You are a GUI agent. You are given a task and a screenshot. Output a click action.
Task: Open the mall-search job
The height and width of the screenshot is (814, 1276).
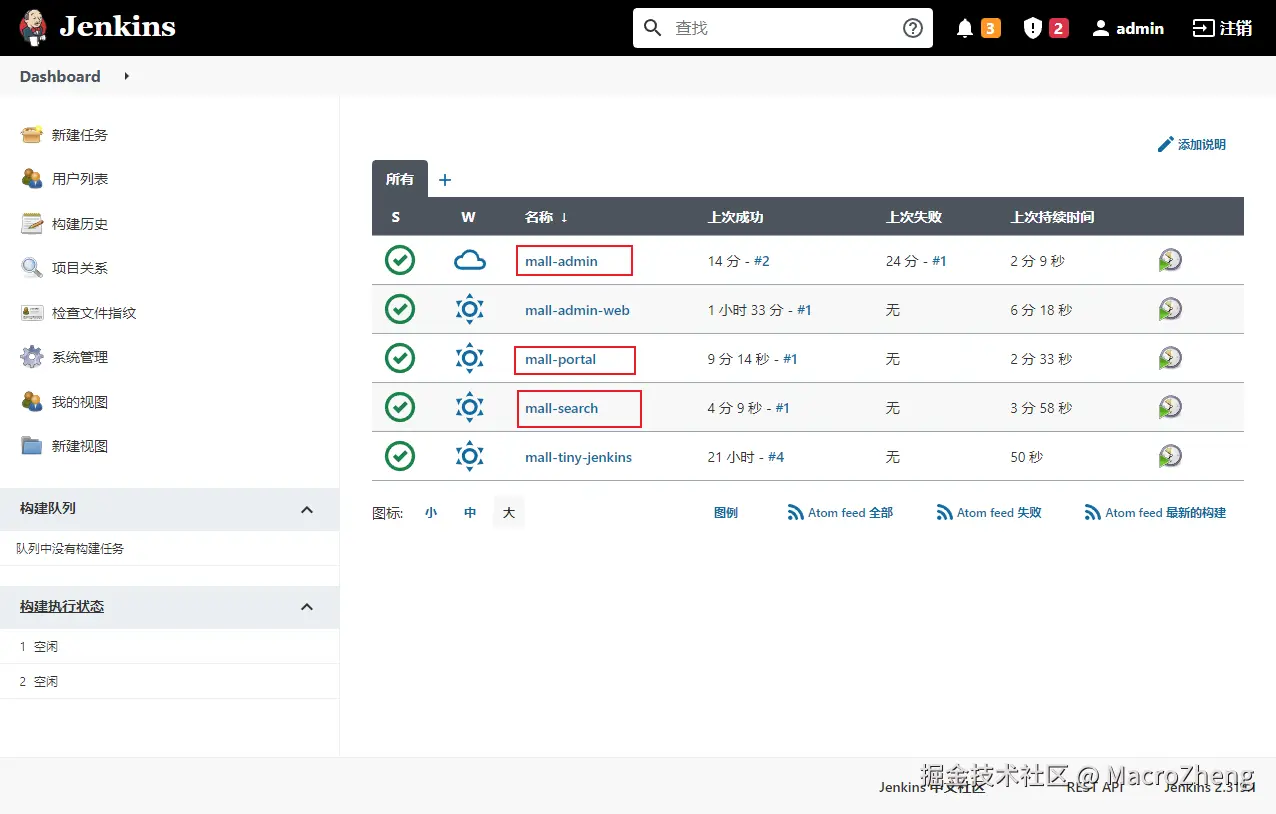(x=561, y=408)
